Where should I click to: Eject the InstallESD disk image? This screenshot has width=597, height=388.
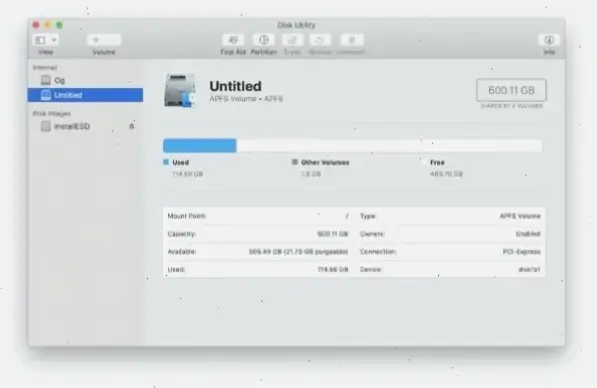coord(132,126)
